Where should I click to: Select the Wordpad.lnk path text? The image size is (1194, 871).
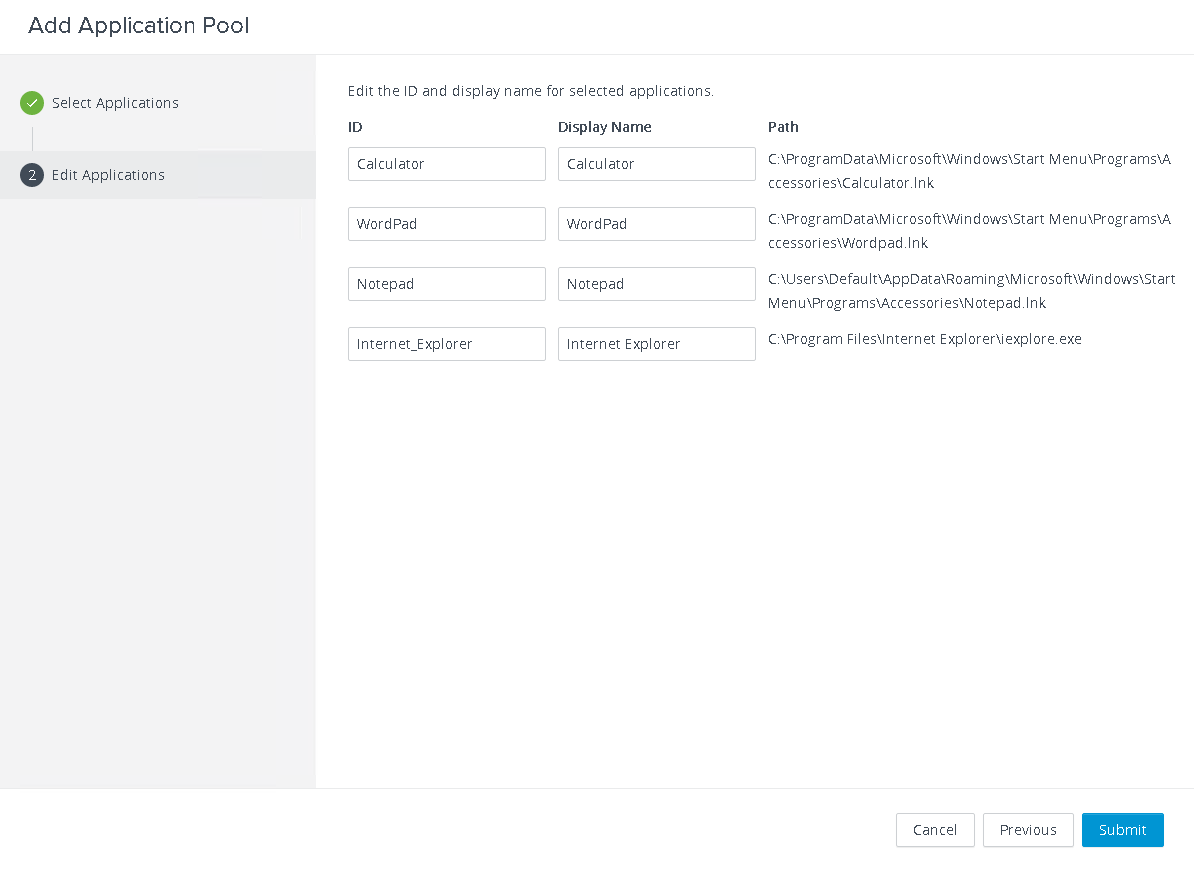pyautogui.click(x=969, y=231)
